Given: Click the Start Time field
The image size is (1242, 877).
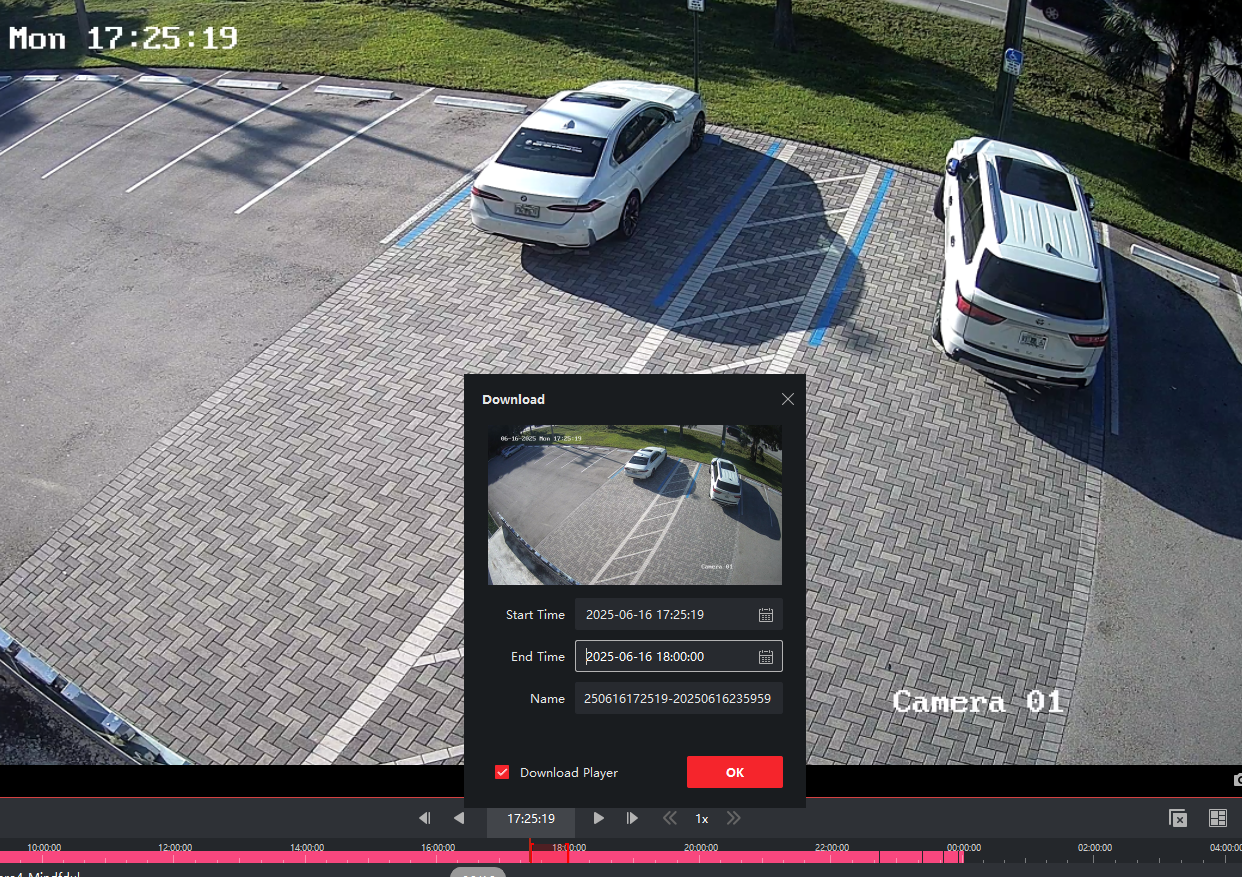Looking at the screenshot, I should coord(665,615).
